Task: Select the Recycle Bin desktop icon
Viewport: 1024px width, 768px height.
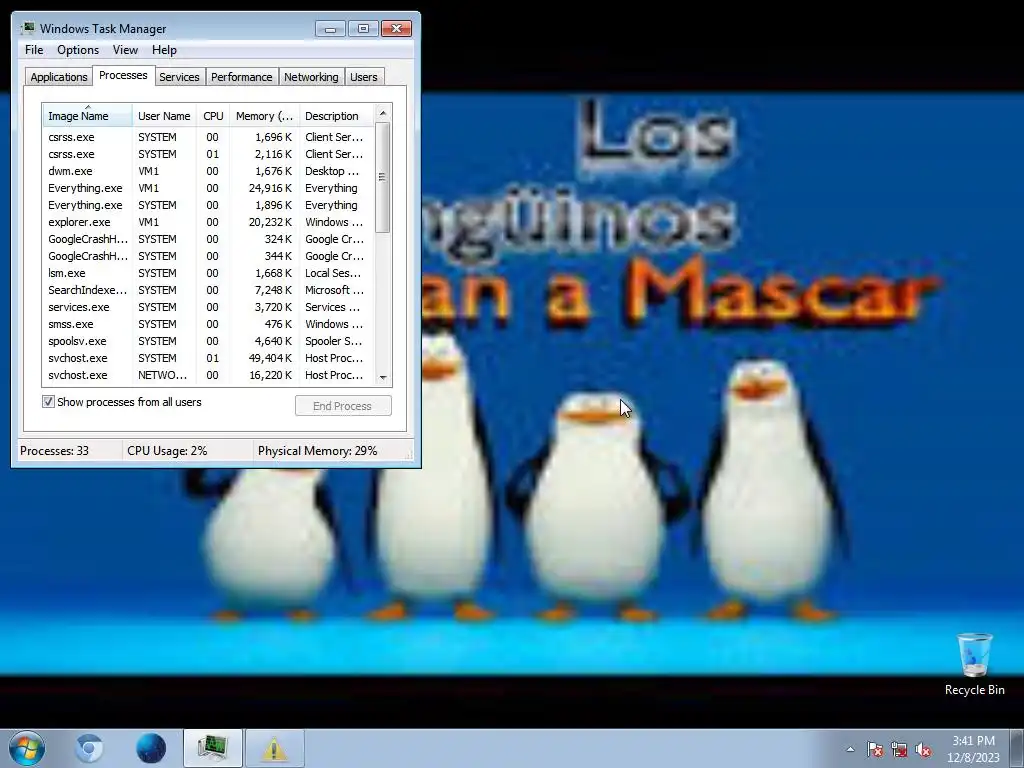Action: 974,664
